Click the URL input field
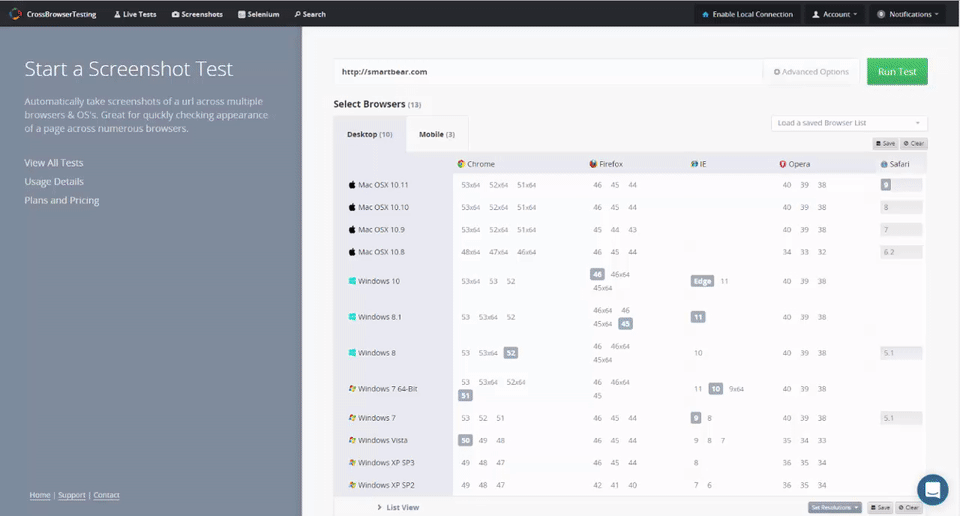Image resolution: width=960 pixels, height=516 pixels. click(548, 72)
